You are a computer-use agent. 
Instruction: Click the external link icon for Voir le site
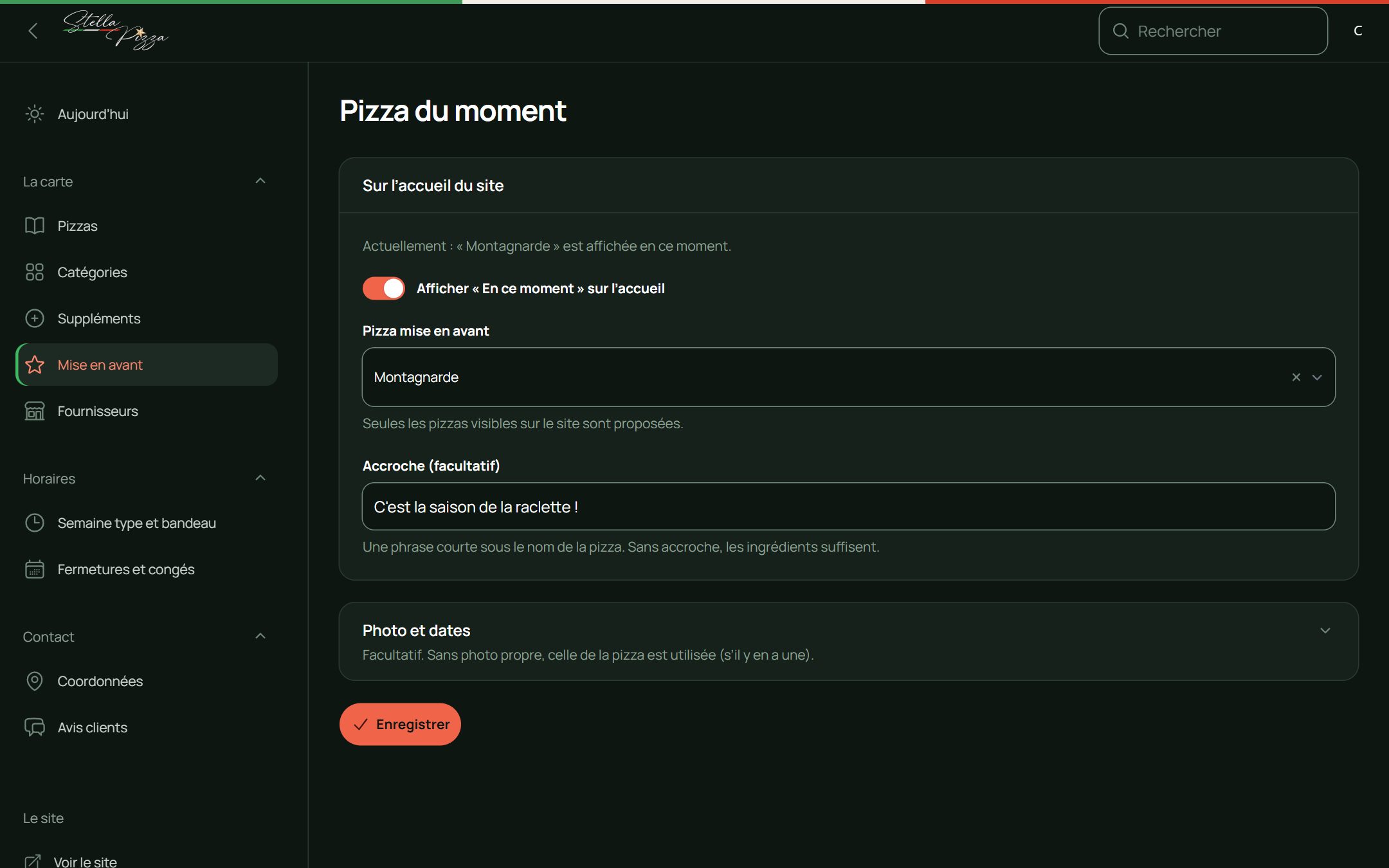coord(32,862)
